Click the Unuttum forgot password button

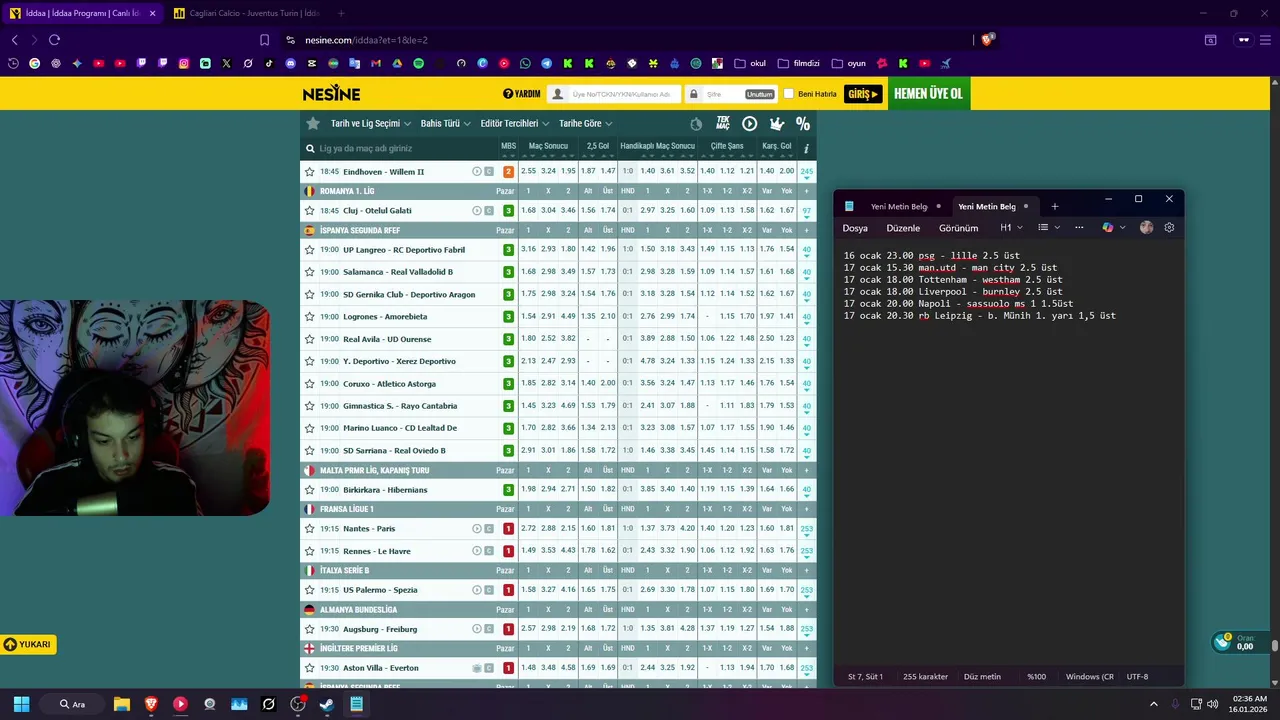pyautogui.click(x=760, y=94)
